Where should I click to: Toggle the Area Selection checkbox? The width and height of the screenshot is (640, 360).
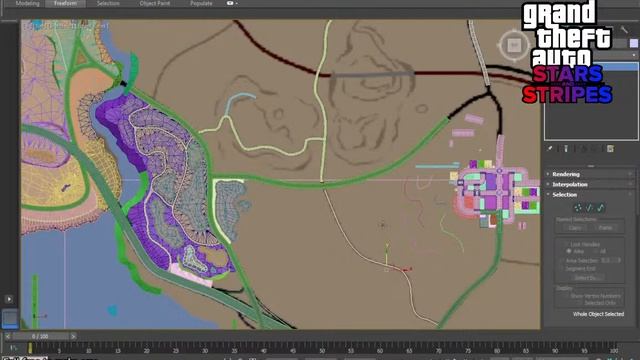point(562,260)
